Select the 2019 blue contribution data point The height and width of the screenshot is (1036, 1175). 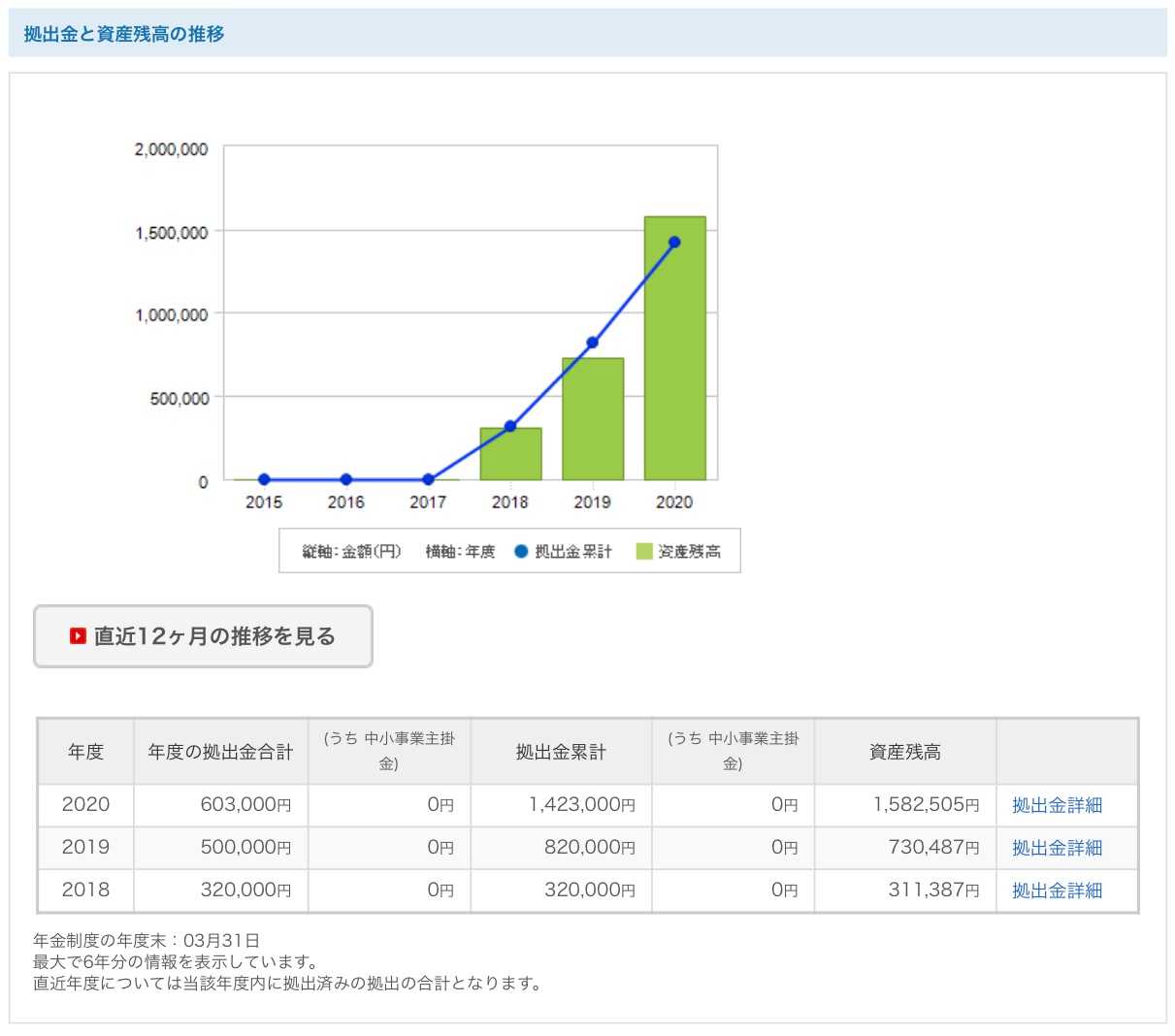pos(592,342)
